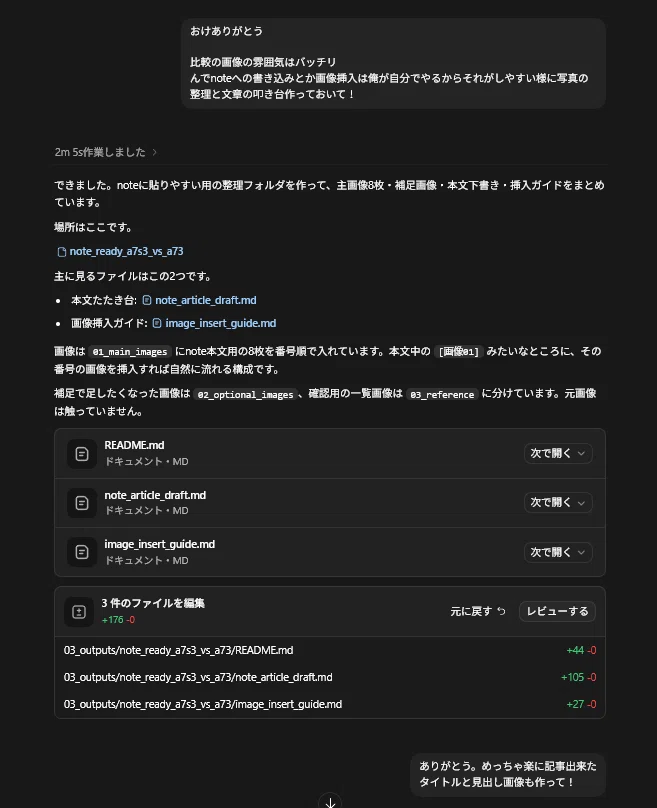
Task: Click the '+105 -0' change count
Action: [578, 677]
